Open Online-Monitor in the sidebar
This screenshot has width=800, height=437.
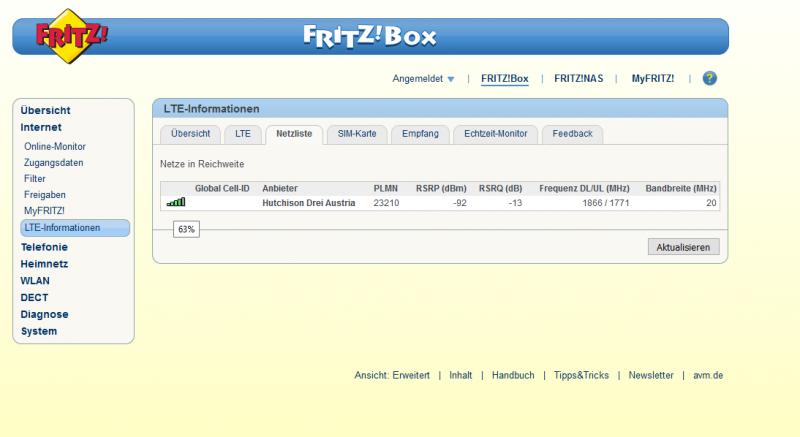tap(55, 146)
